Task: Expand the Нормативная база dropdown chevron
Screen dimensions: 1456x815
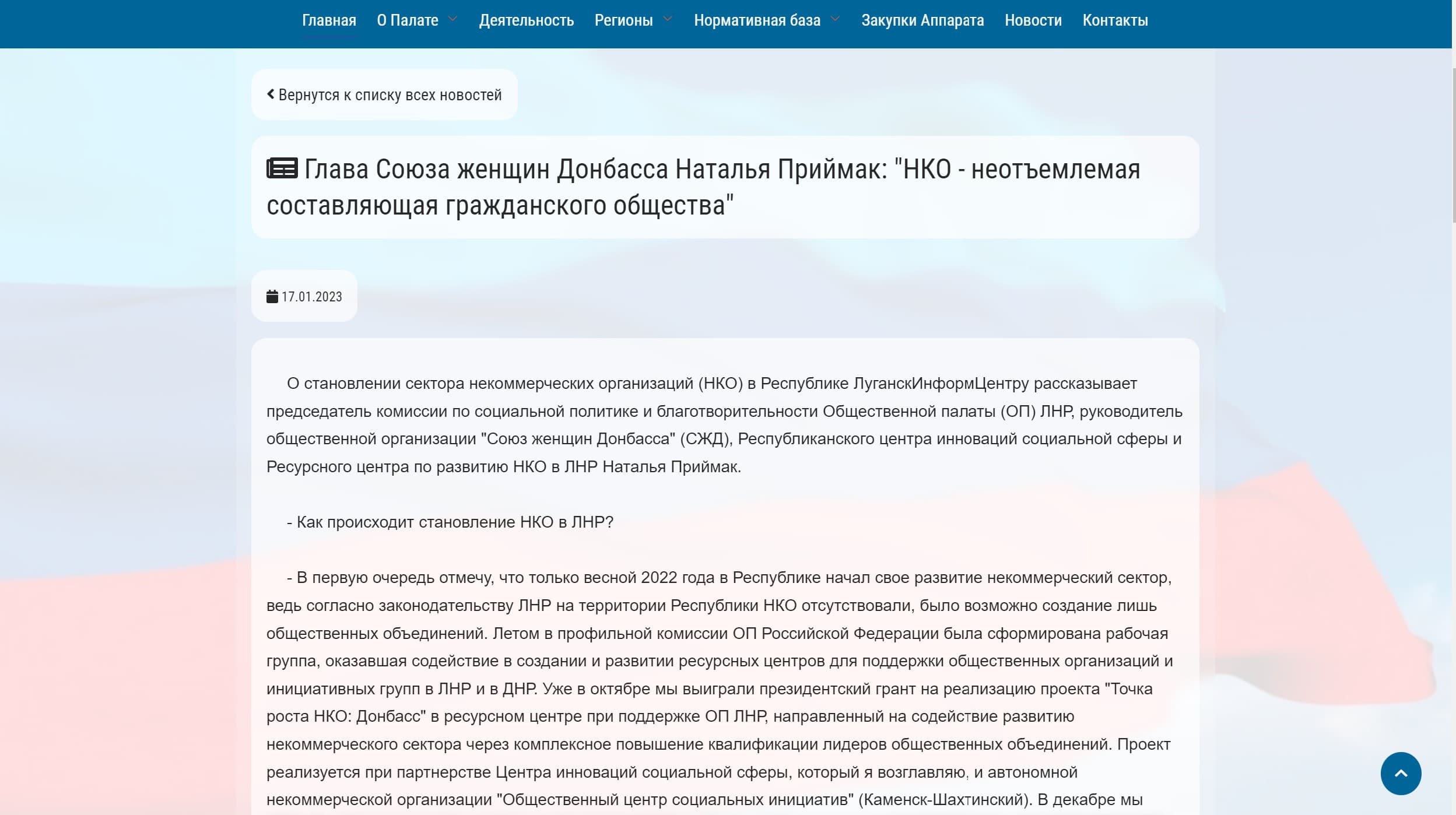Action: tap(835, 19)
